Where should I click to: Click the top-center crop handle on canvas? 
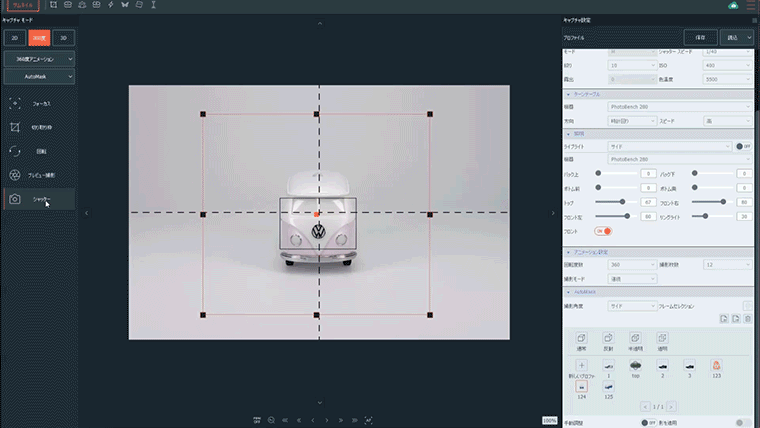click(317, 114)
